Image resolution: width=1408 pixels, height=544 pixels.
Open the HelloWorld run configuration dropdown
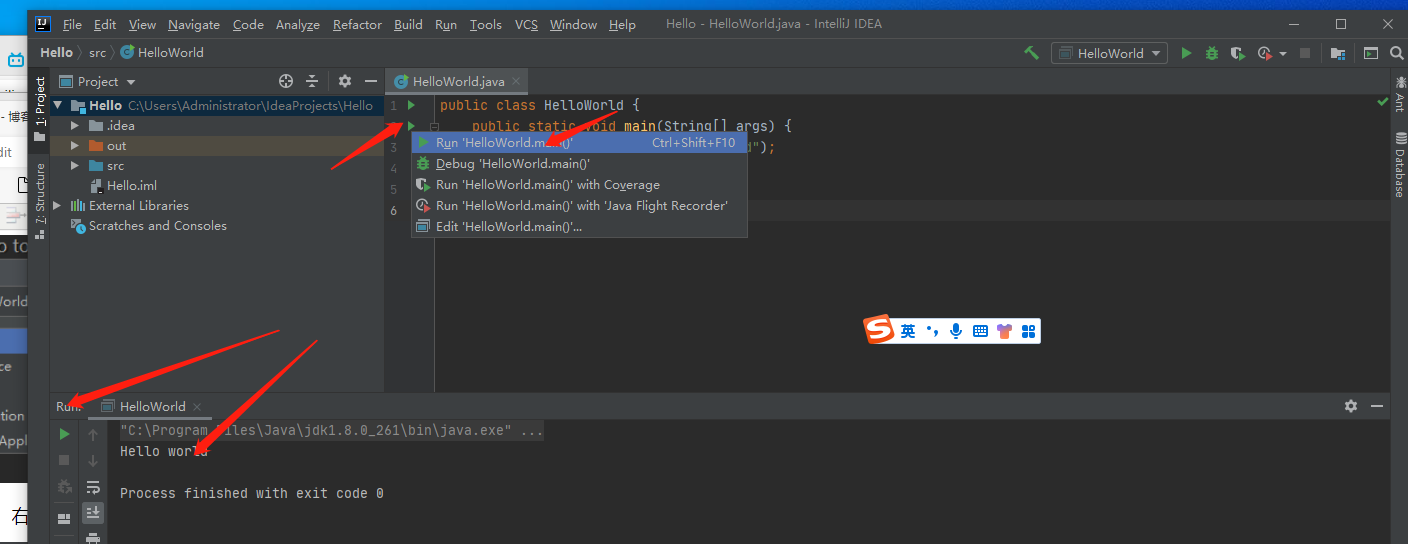(x=1110, y=53)
